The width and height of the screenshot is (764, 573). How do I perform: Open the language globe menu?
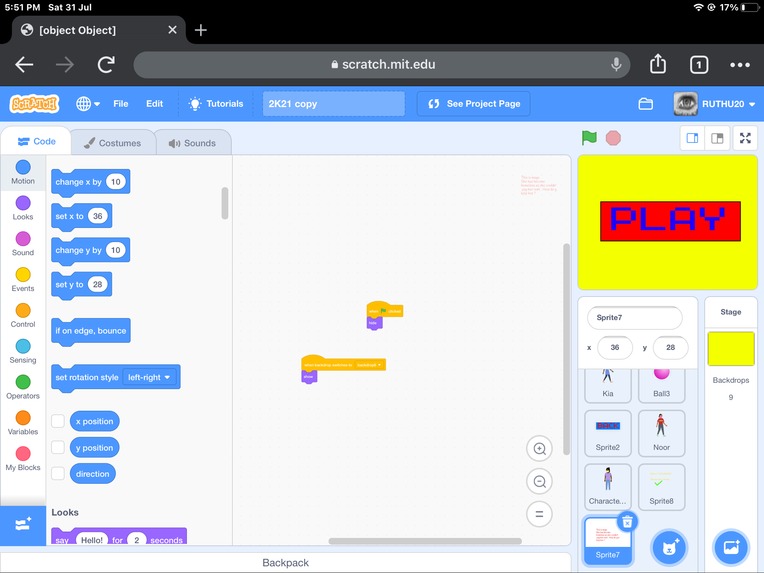88,104
